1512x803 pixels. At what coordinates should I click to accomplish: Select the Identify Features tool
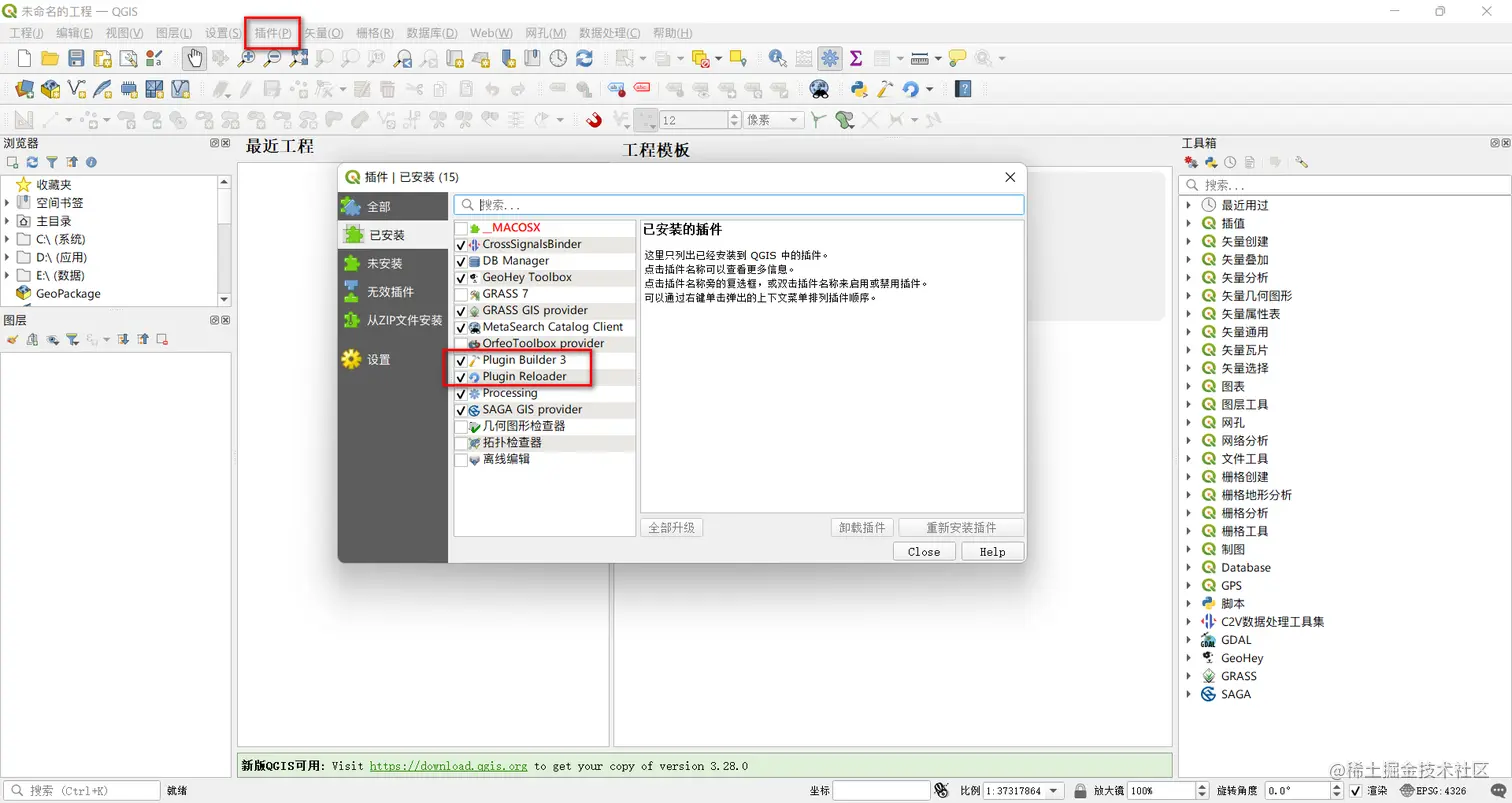[777, 59]
